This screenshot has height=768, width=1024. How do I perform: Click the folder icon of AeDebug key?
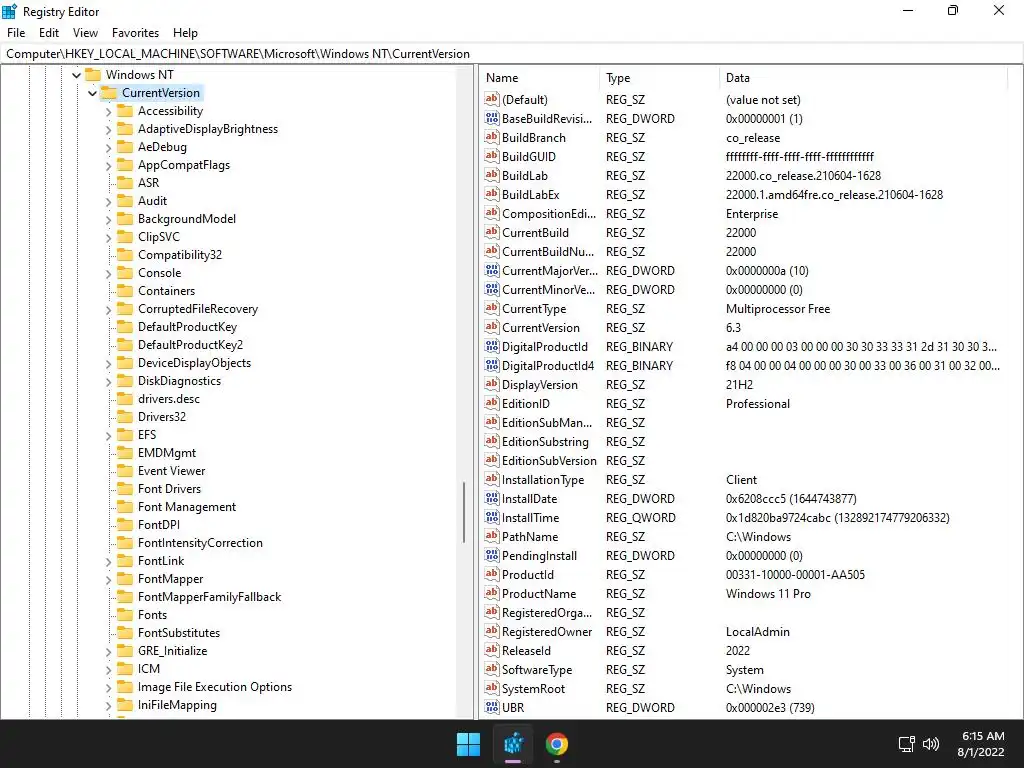coord(125,147)
